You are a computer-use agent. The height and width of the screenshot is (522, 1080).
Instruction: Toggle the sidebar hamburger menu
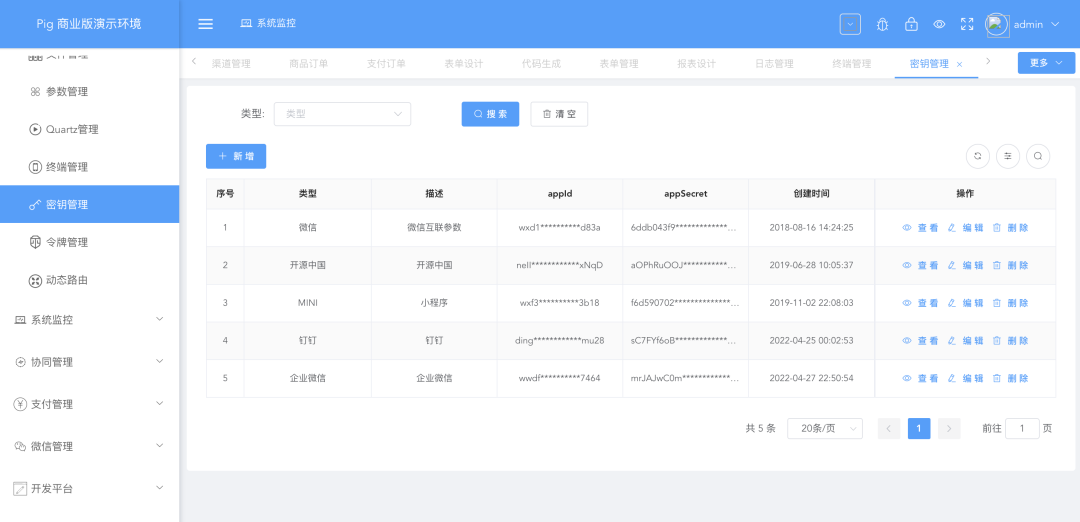[205, 24]
